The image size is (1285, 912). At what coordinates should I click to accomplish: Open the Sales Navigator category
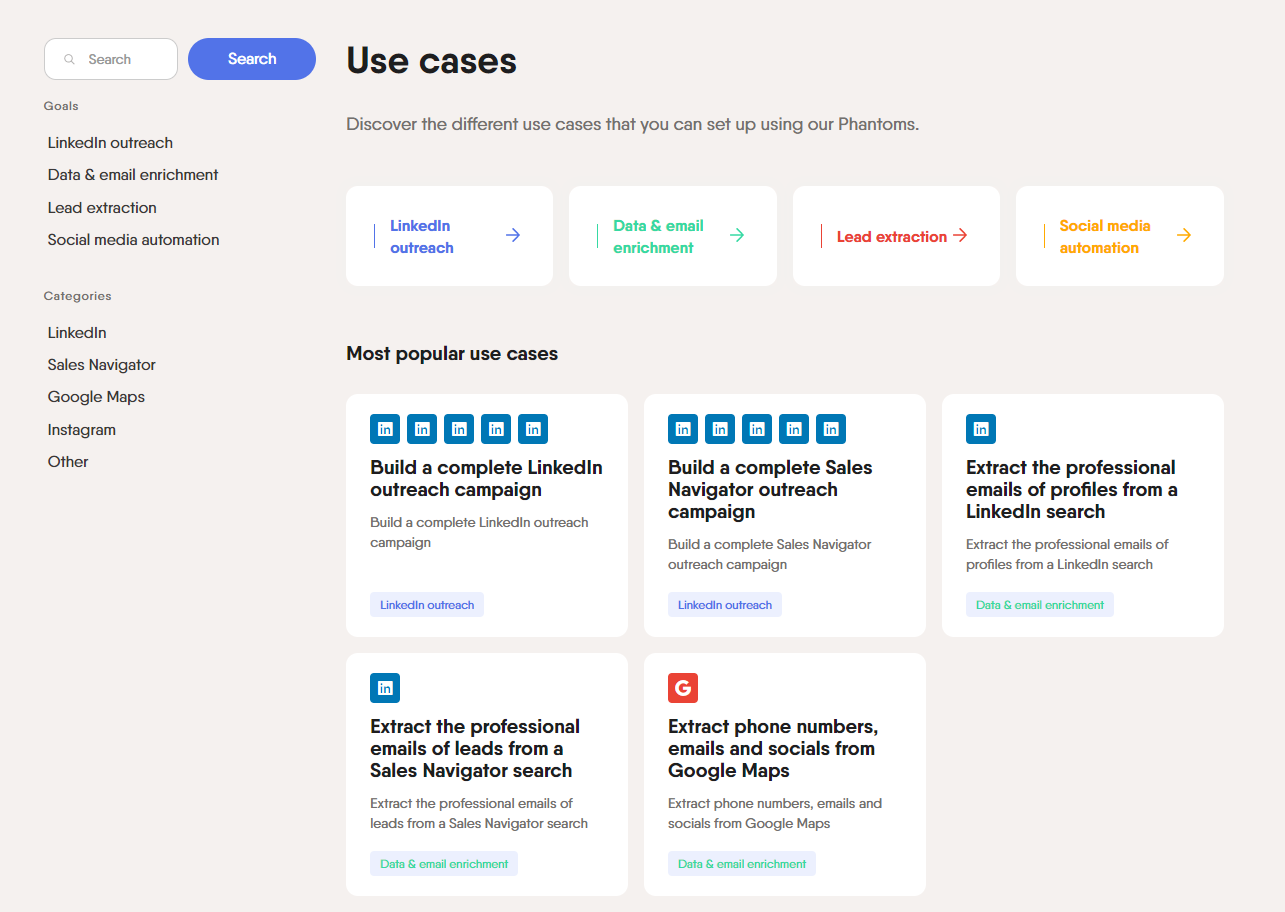click(x=102, y=365)
